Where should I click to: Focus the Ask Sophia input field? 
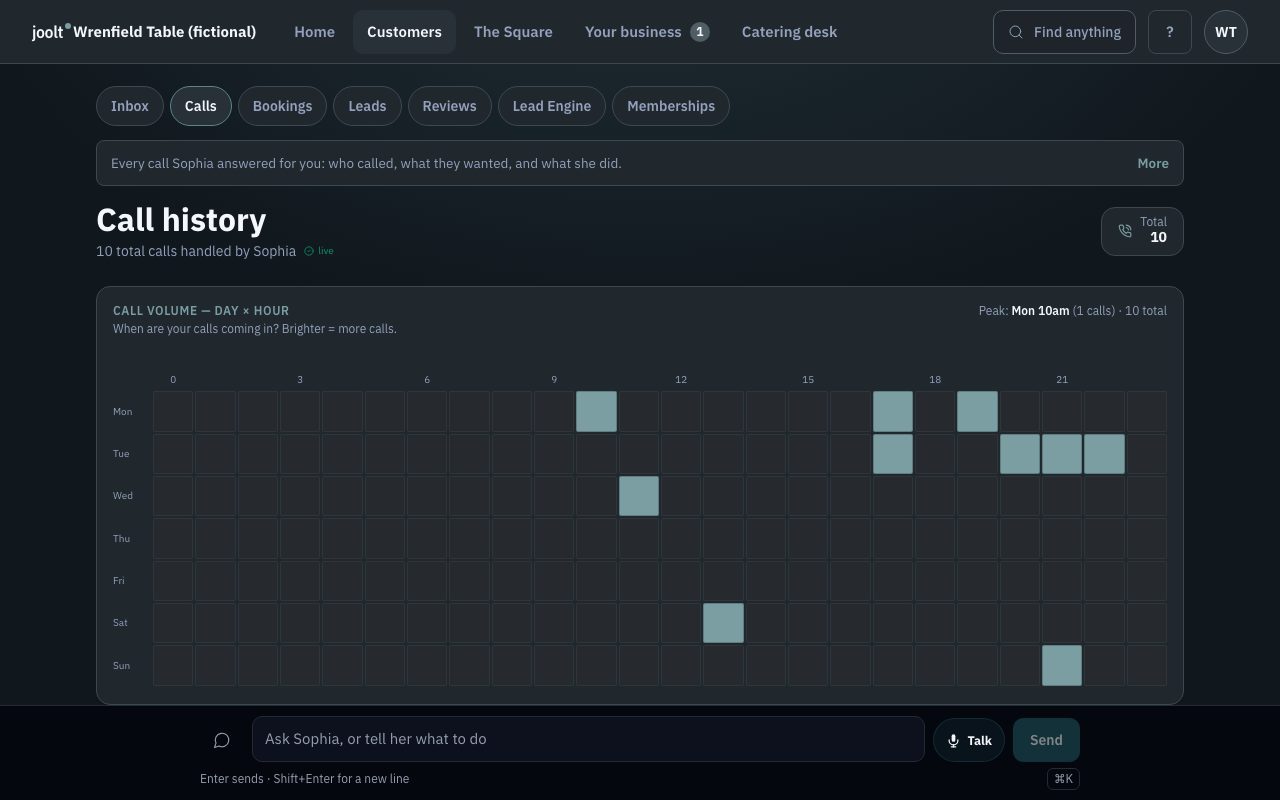pyautogui.click(x=588, y=739)
